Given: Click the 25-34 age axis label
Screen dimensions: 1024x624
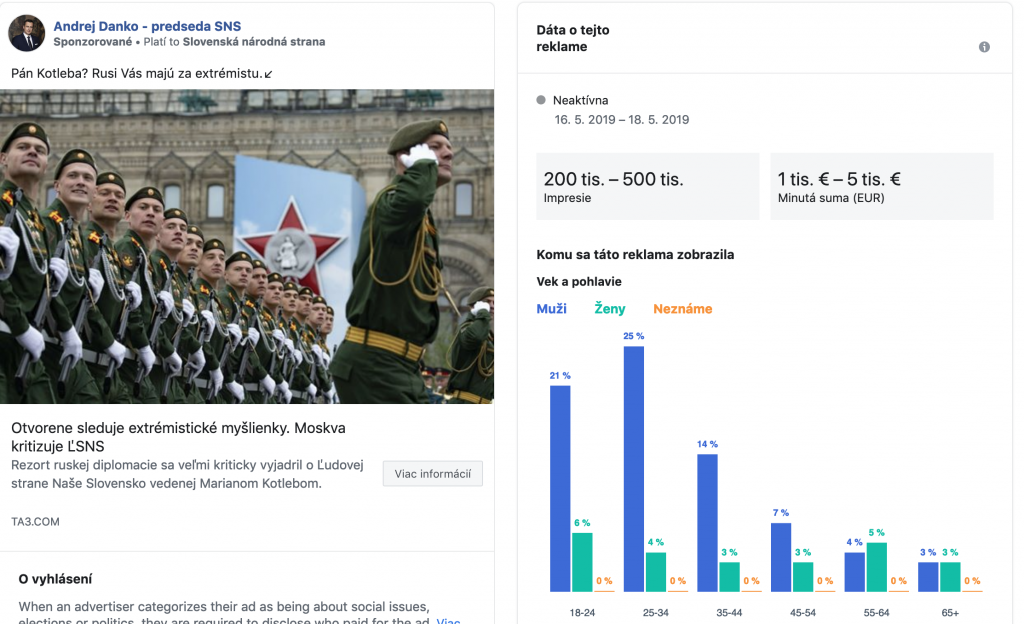Looking at the screenshot, I should click(x=656, y=612).
